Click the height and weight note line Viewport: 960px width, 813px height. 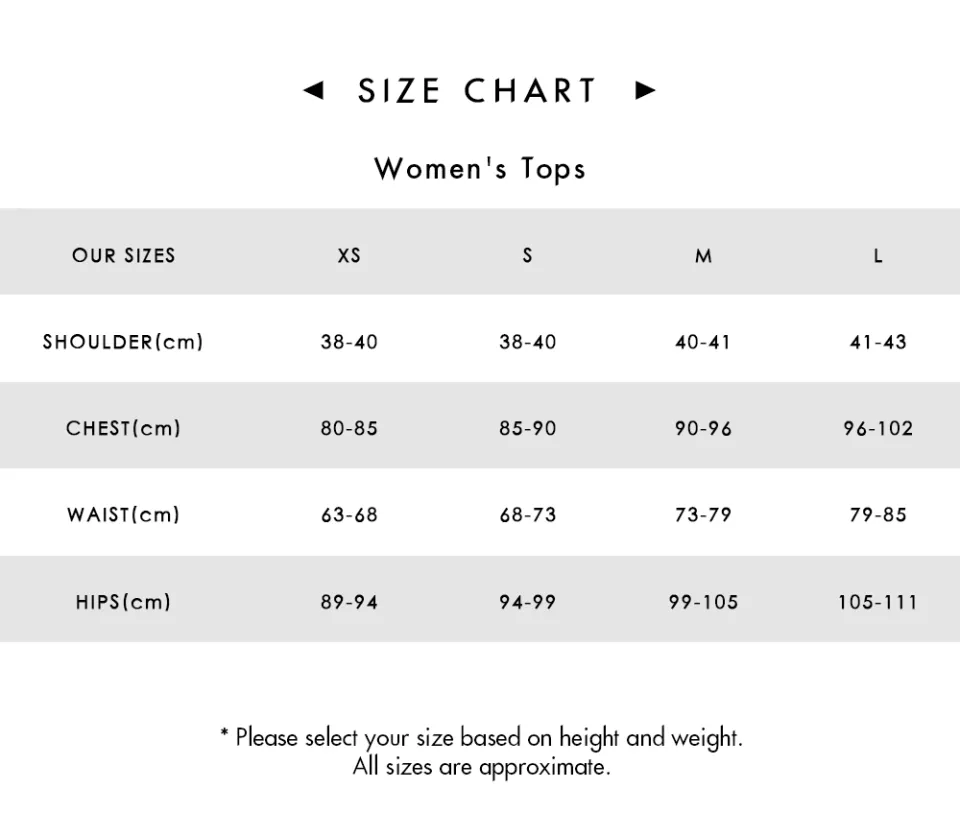(x=481, y=738)
